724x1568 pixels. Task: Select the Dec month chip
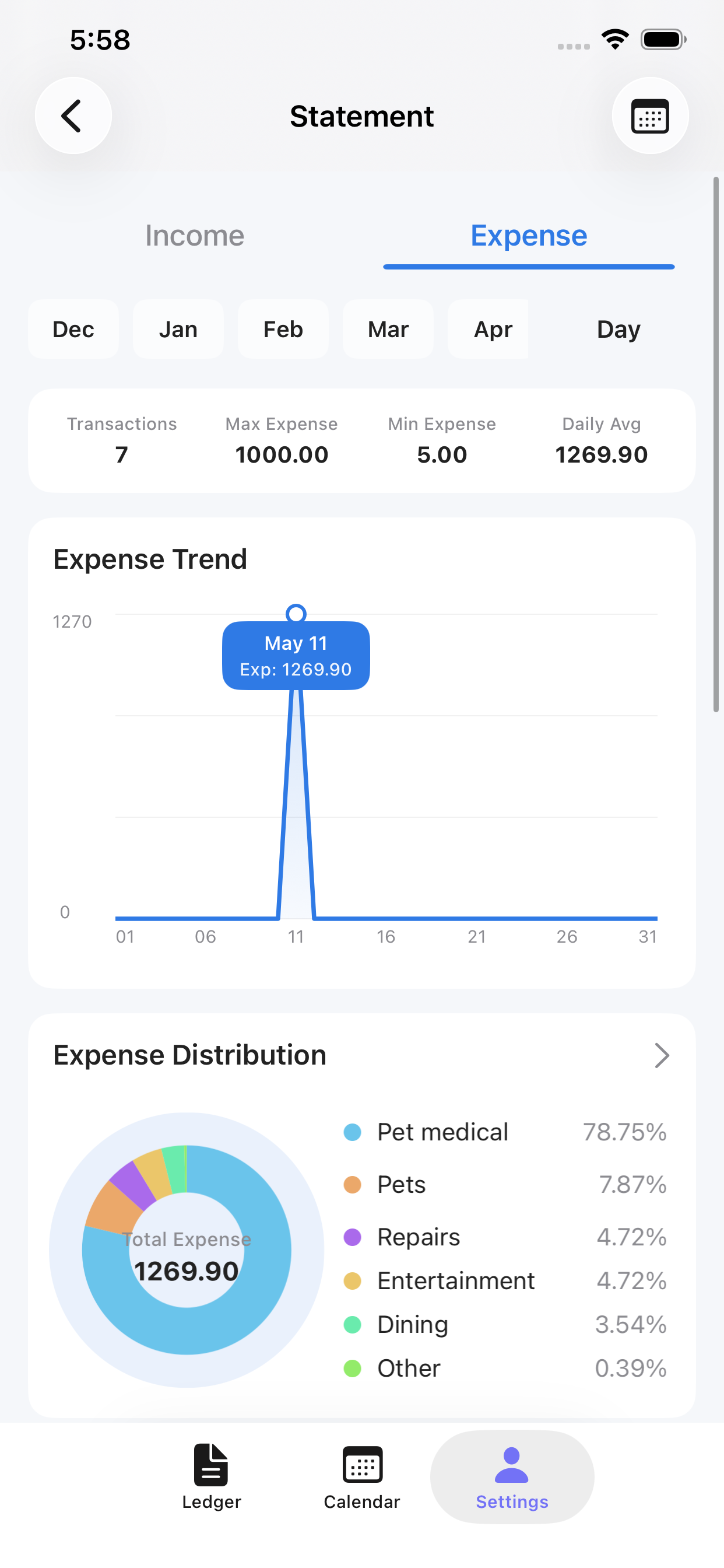[x=73, y=330]
